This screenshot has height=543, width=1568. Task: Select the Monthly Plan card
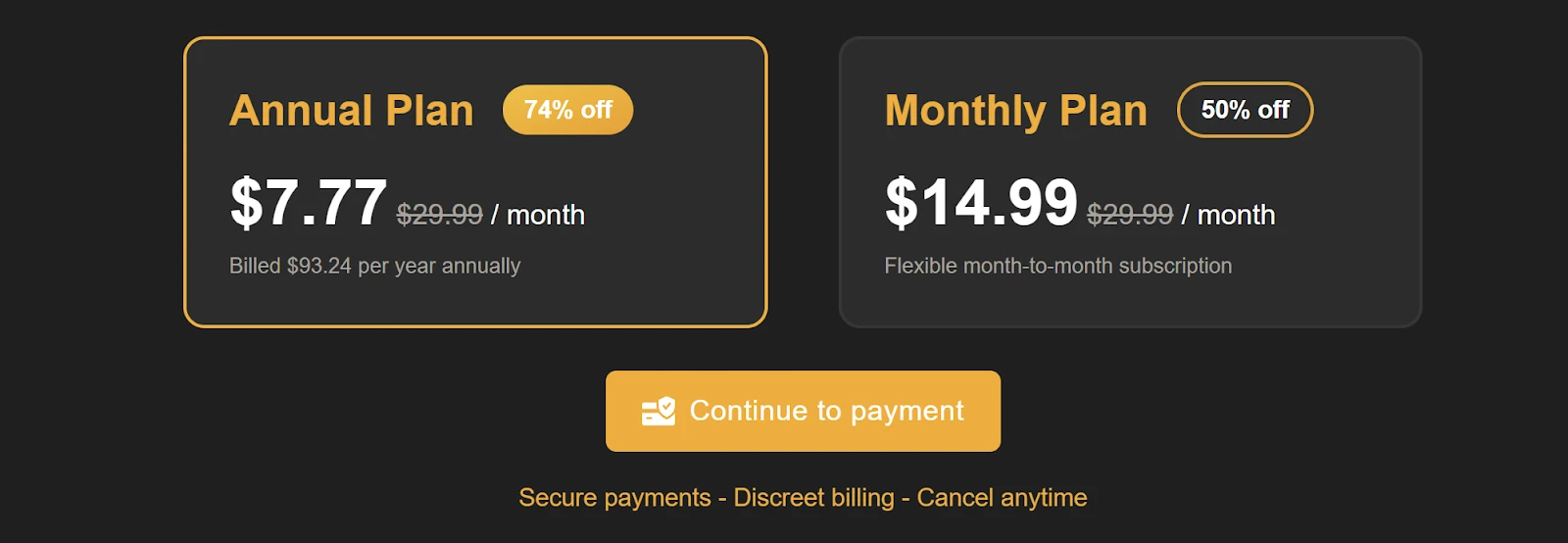(1130, 182)
